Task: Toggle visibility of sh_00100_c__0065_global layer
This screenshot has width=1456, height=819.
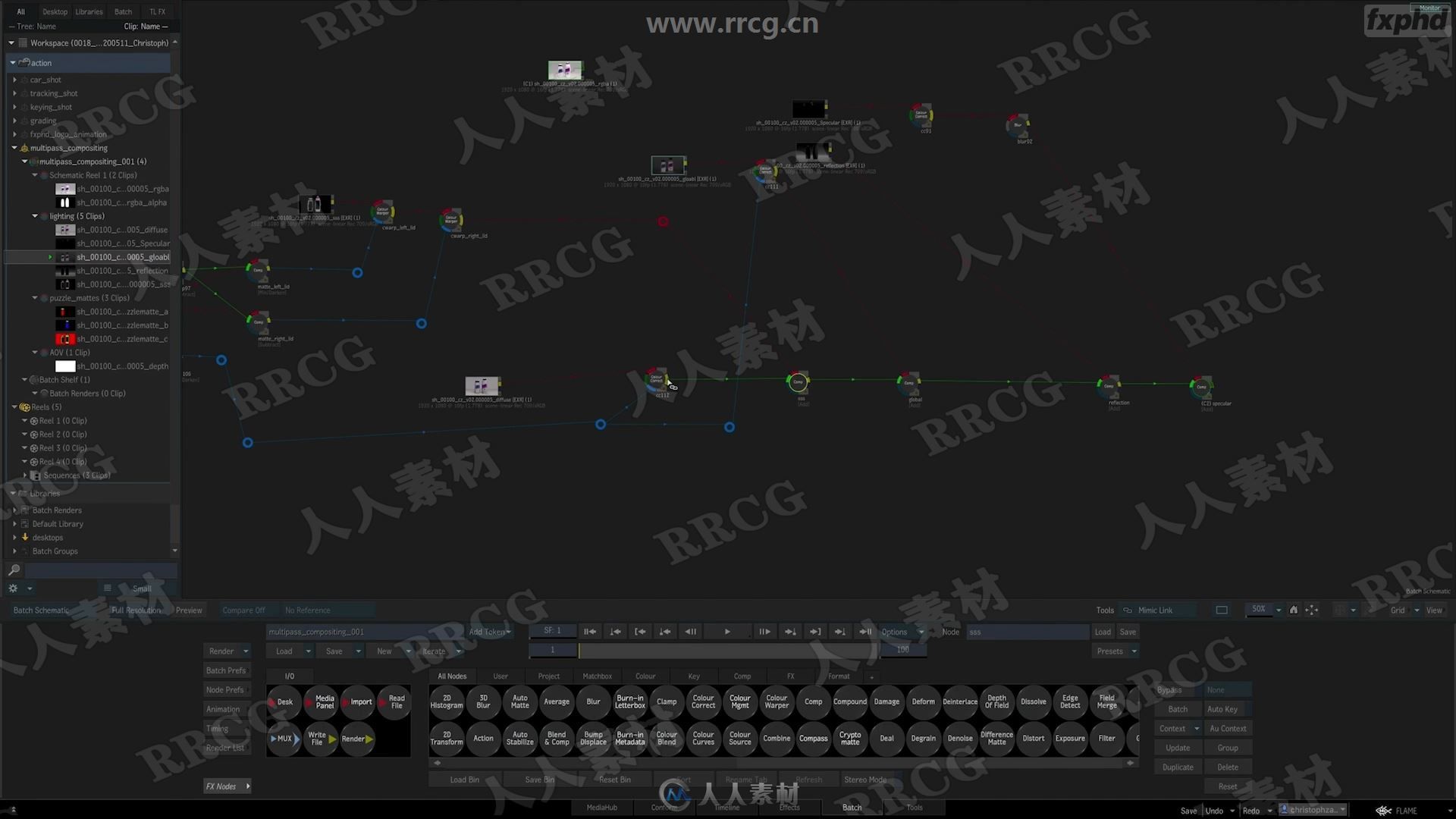Action: 49,258
